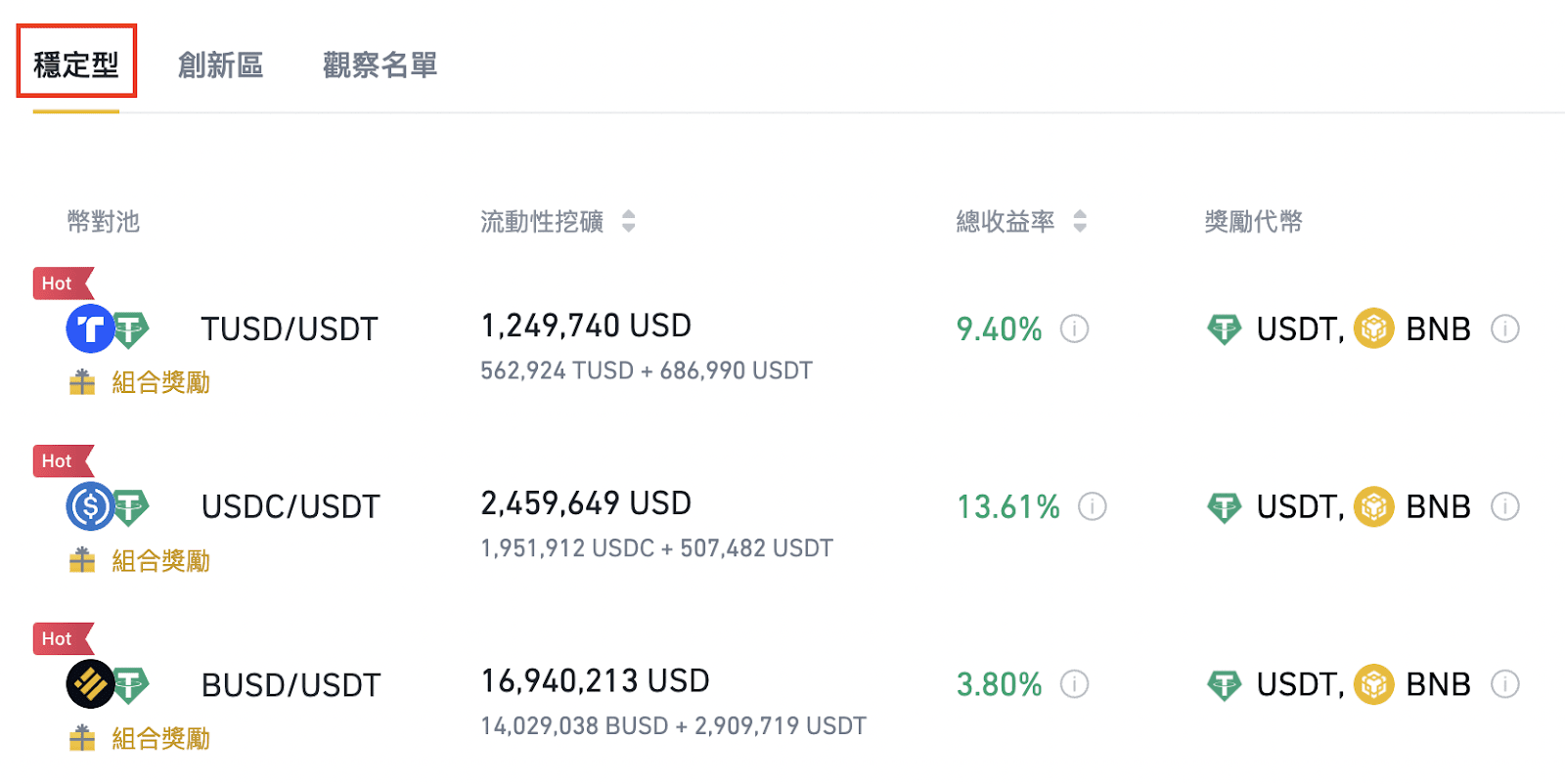Click the BNB reward icon in TUSD/USDT row
1565x784 pixels.
1373,328
